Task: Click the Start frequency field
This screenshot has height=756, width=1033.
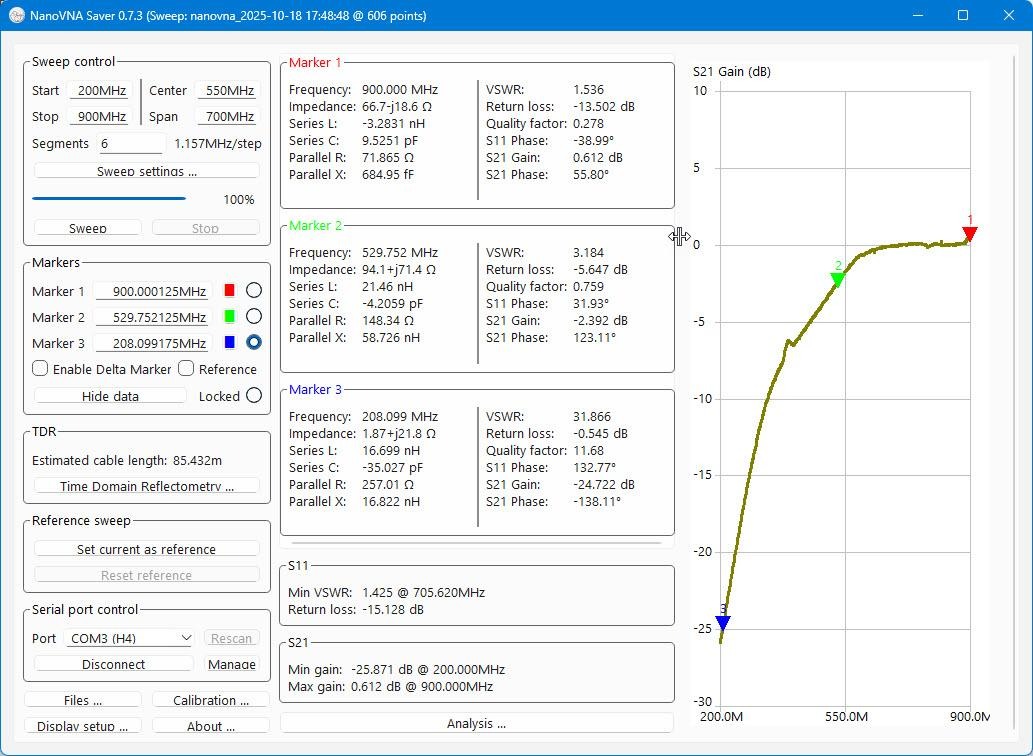Action: click(x=100, y=90)
